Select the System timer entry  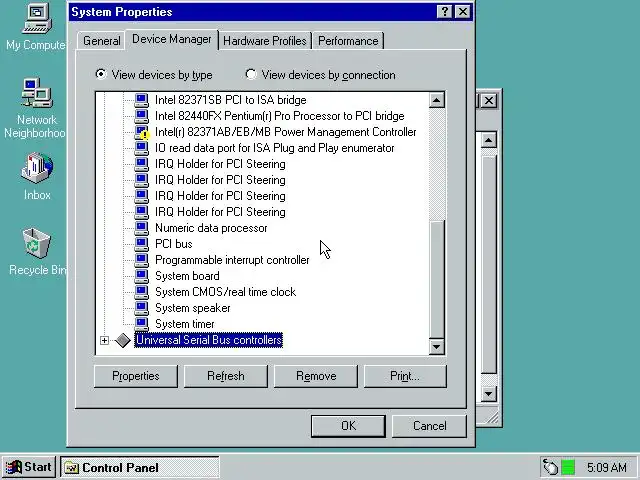[x=184, y=323]
